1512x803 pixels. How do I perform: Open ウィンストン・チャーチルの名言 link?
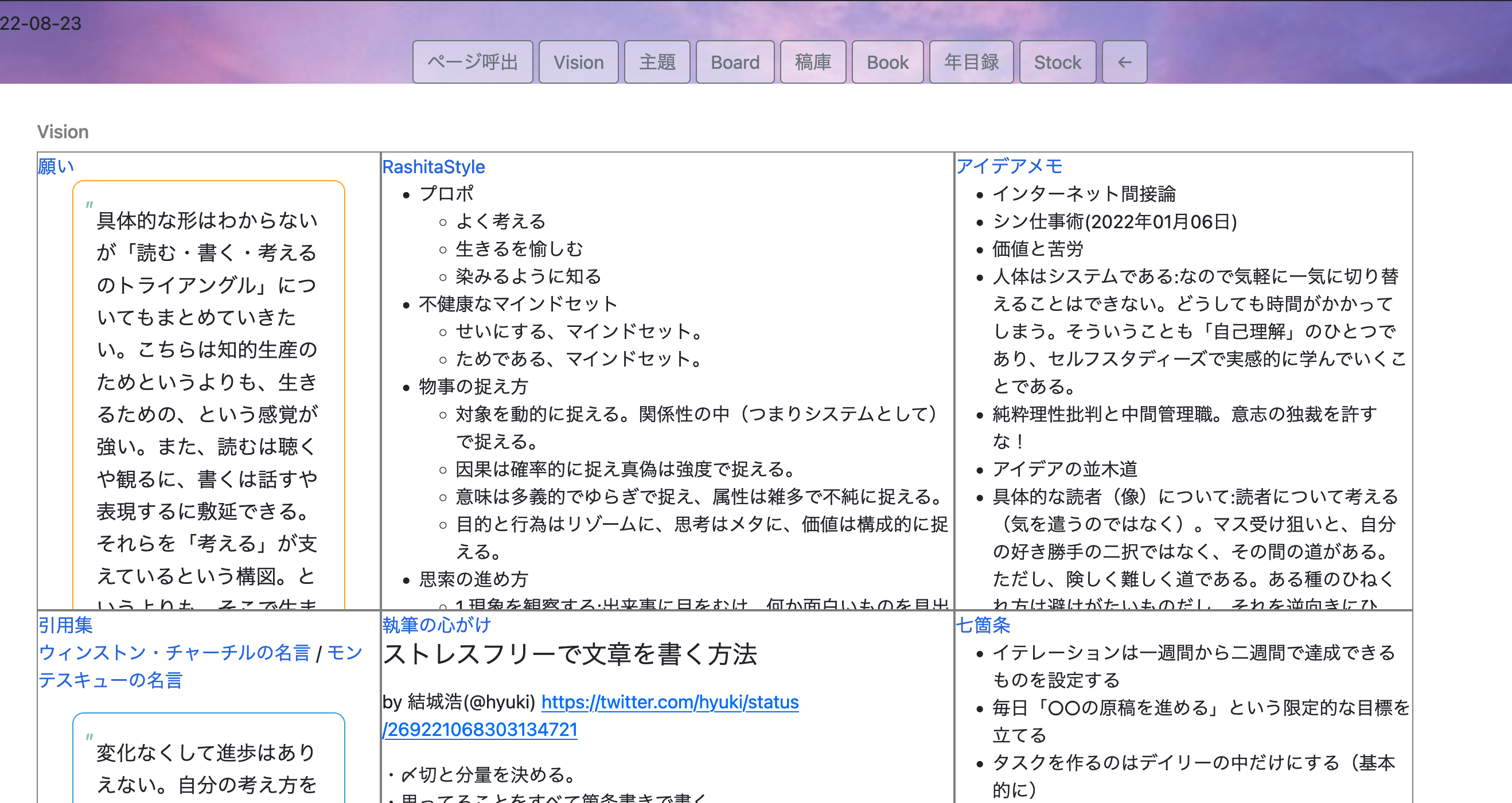[174, 653]
